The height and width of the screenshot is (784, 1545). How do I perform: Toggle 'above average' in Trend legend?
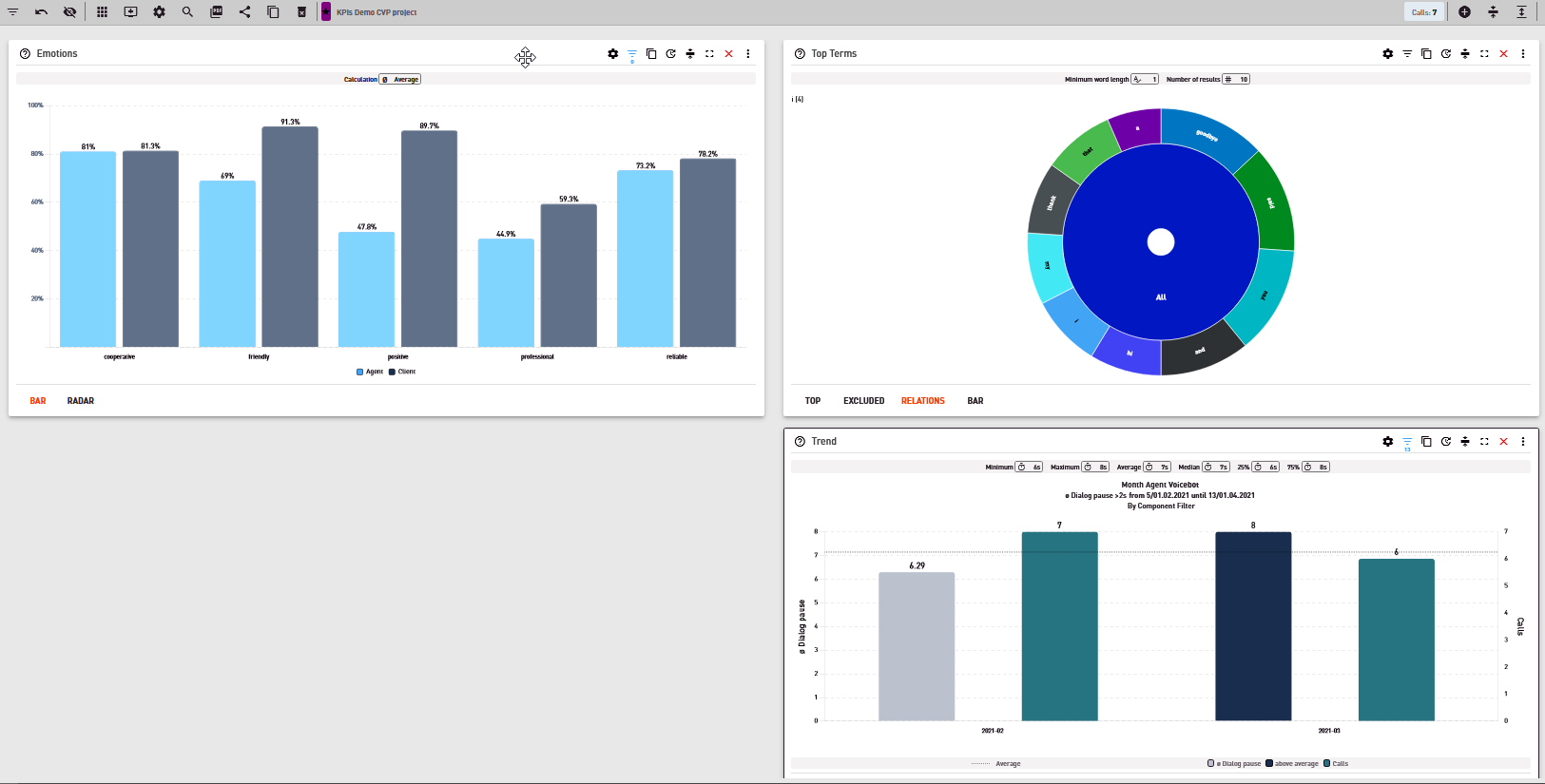click(x=1292, y=764)
